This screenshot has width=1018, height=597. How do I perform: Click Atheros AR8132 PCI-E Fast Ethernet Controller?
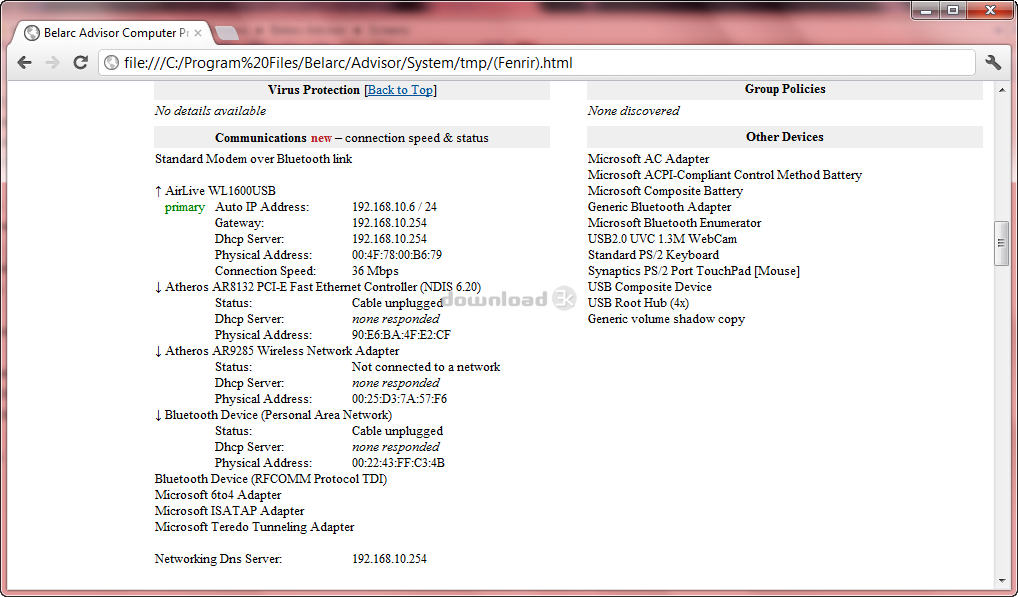(323, 287)
